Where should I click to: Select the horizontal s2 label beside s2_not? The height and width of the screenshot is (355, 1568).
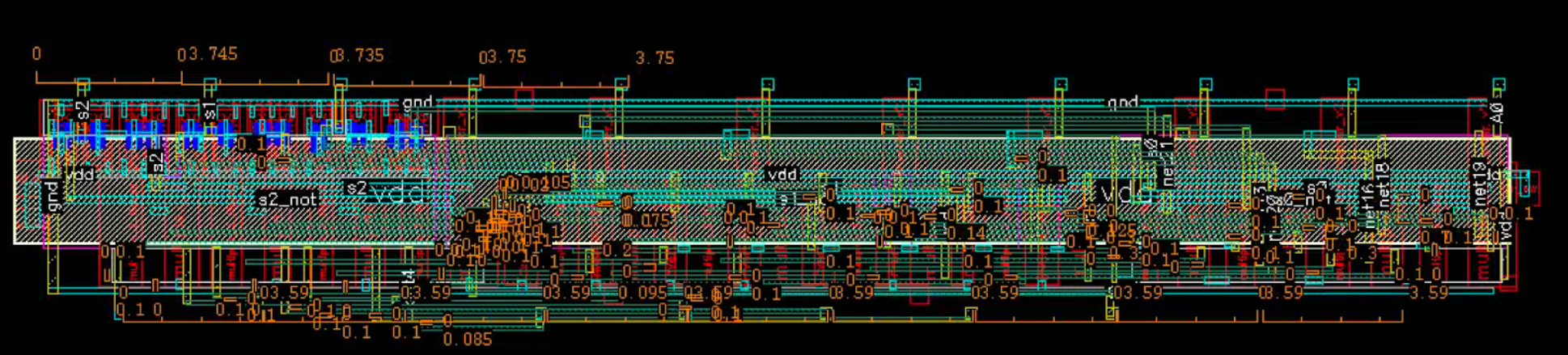click(x=357, y=188)
